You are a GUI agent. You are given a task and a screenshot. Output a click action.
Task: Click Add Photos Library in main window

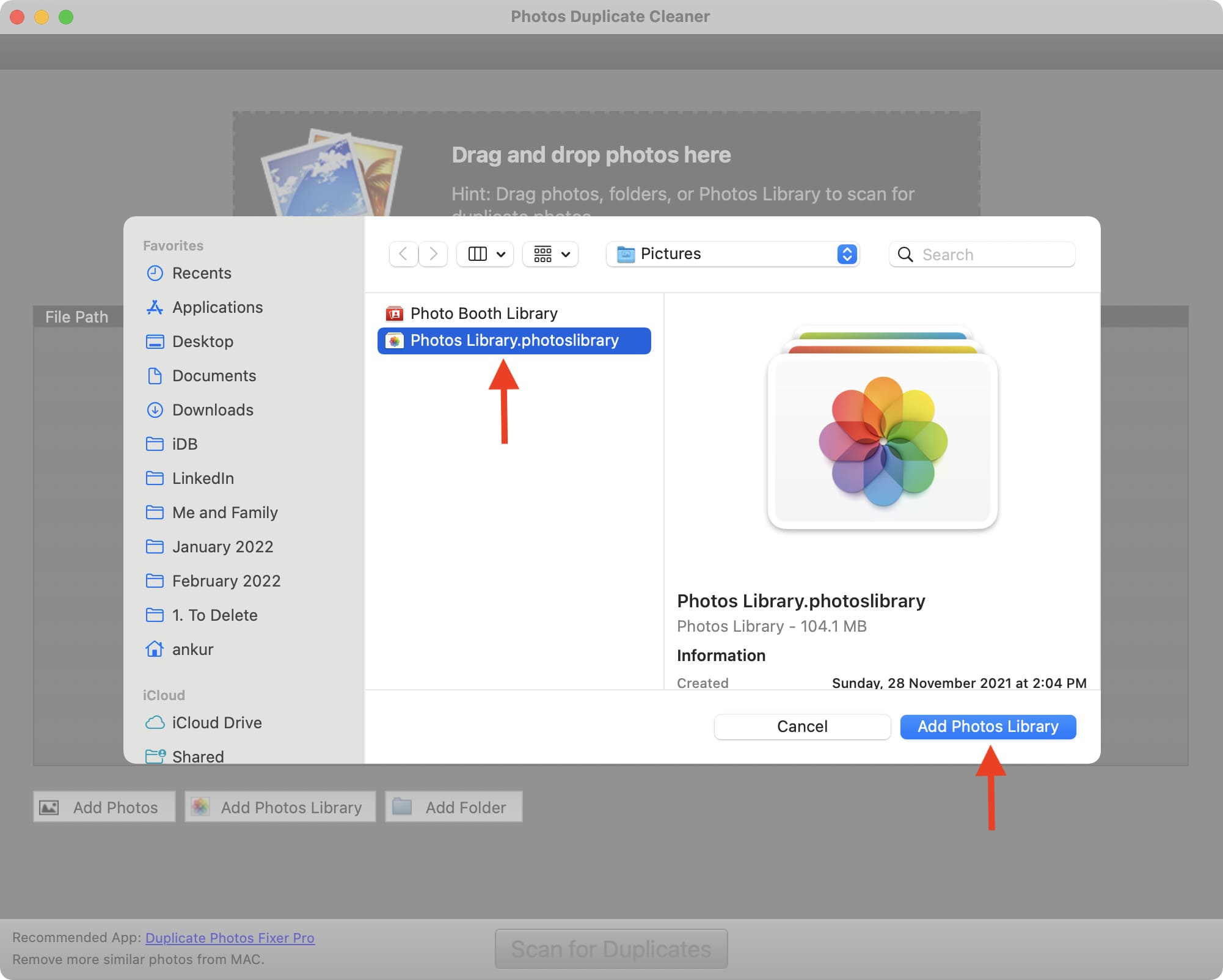point(280,807)
